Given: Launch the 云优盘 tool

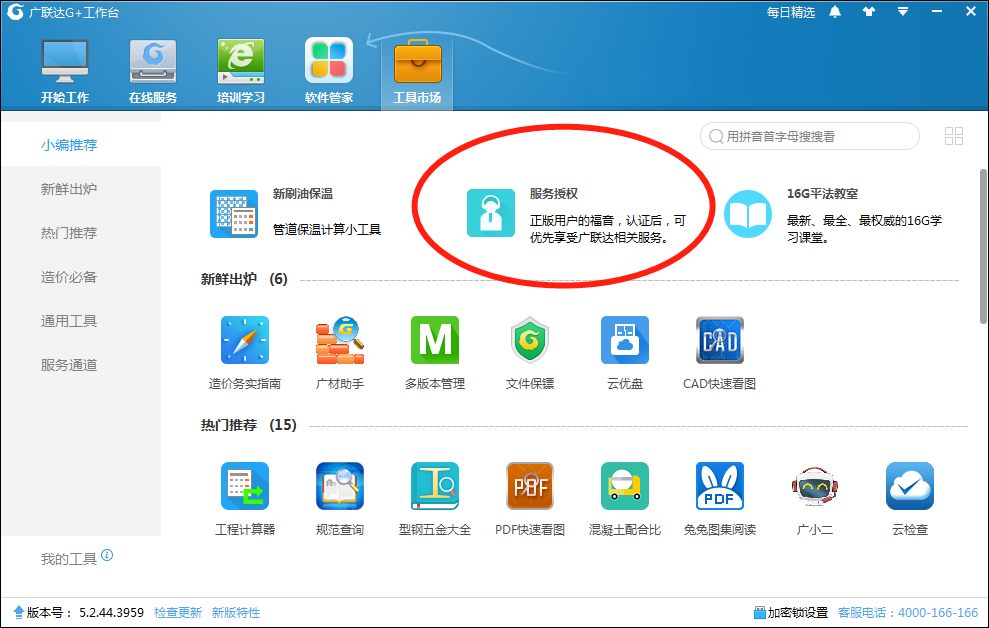Looking at the screenshot, I should pyautogui.click(x=625, y=340).
